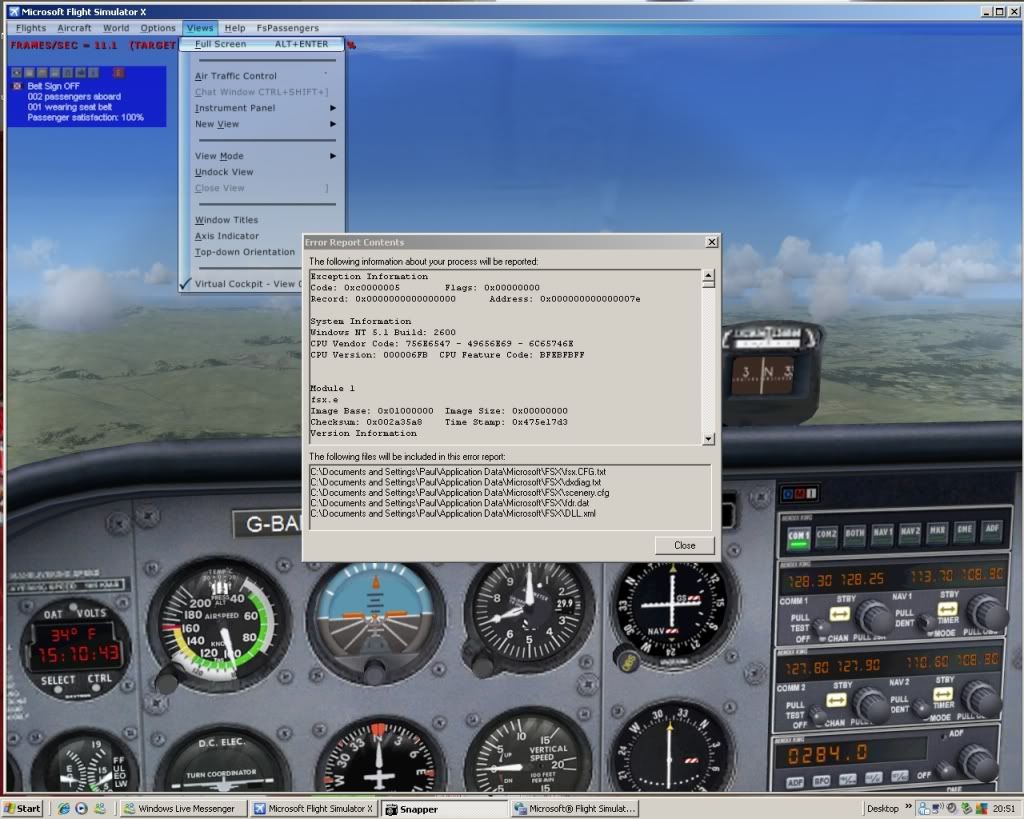
Task: Click the blue icon above audio panel
Action: 788,494
